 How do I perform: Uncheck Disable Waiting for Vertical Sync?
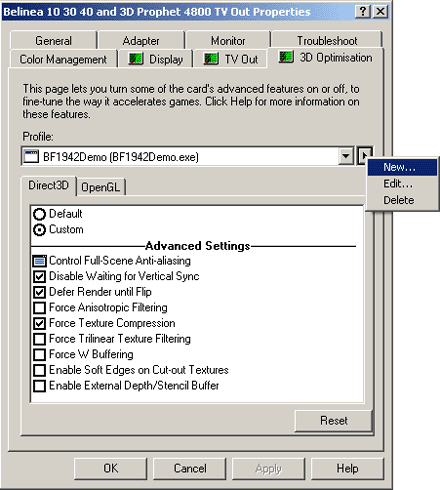click(40, 276)
